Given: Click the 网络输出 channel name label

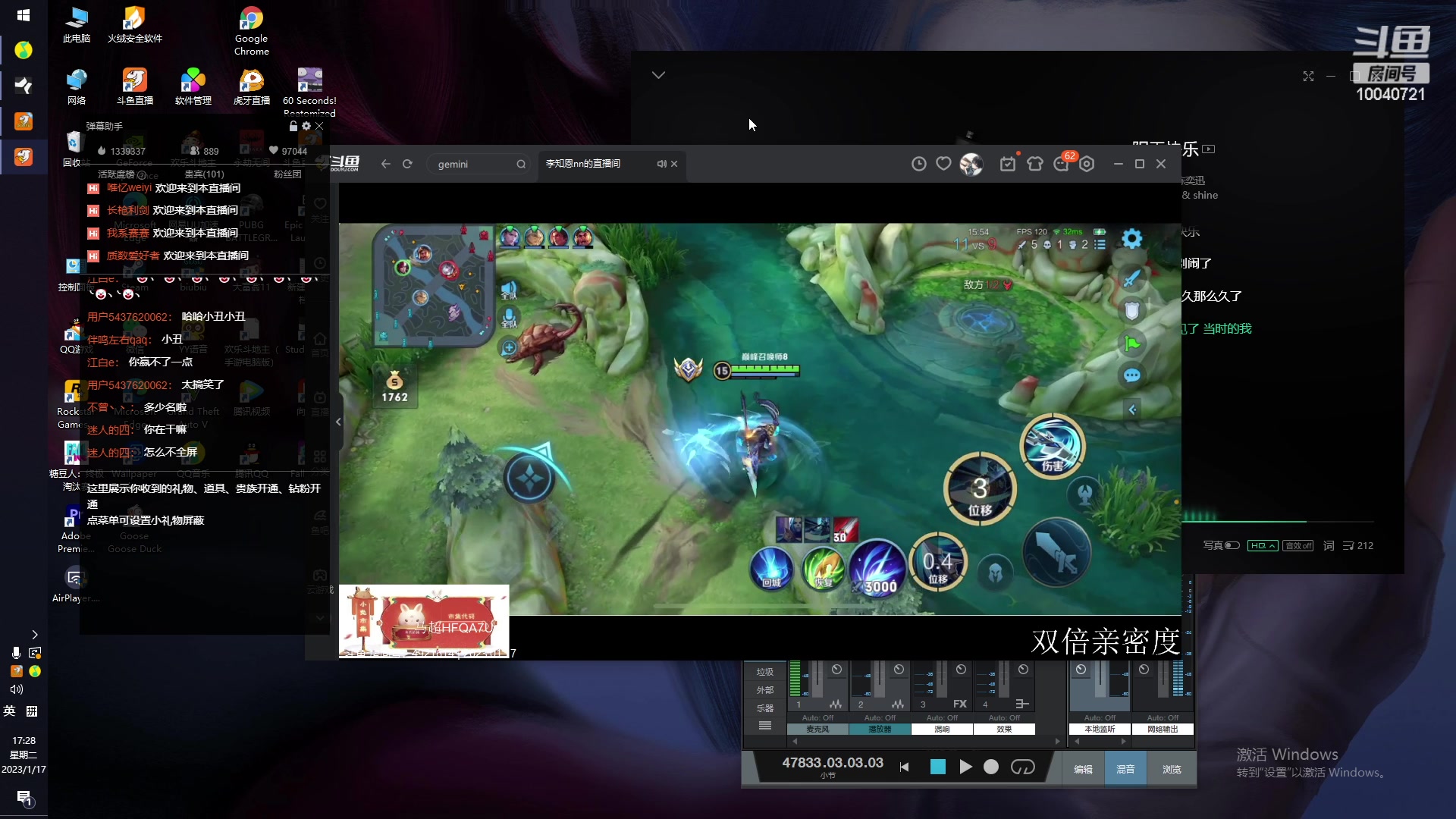Looking at the screenshot, I should pyautogui.click(x=1163, y=730).
